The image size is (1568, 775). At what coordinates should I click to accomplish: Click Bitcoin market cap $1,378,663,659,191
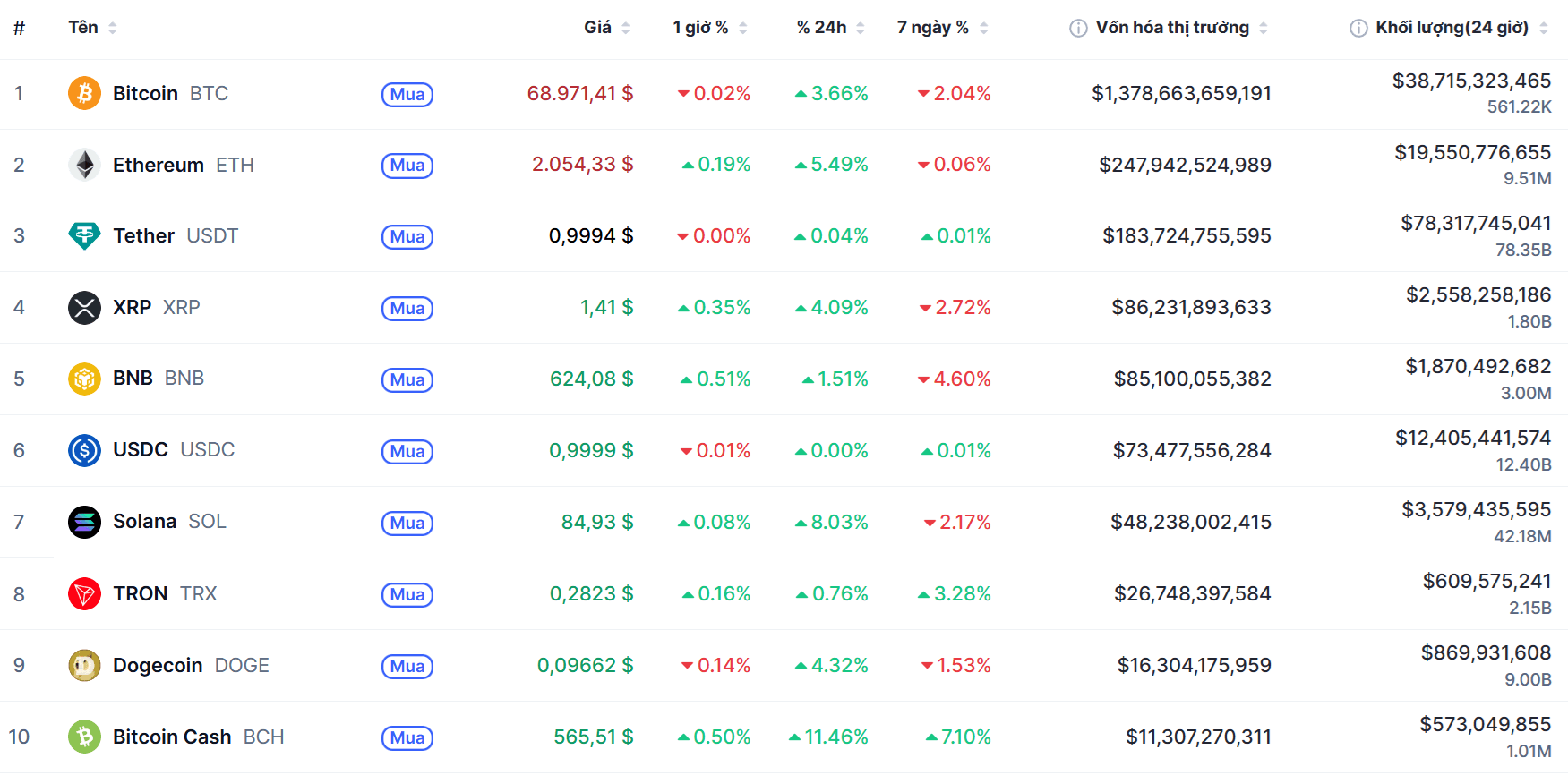coord(1181,93)
